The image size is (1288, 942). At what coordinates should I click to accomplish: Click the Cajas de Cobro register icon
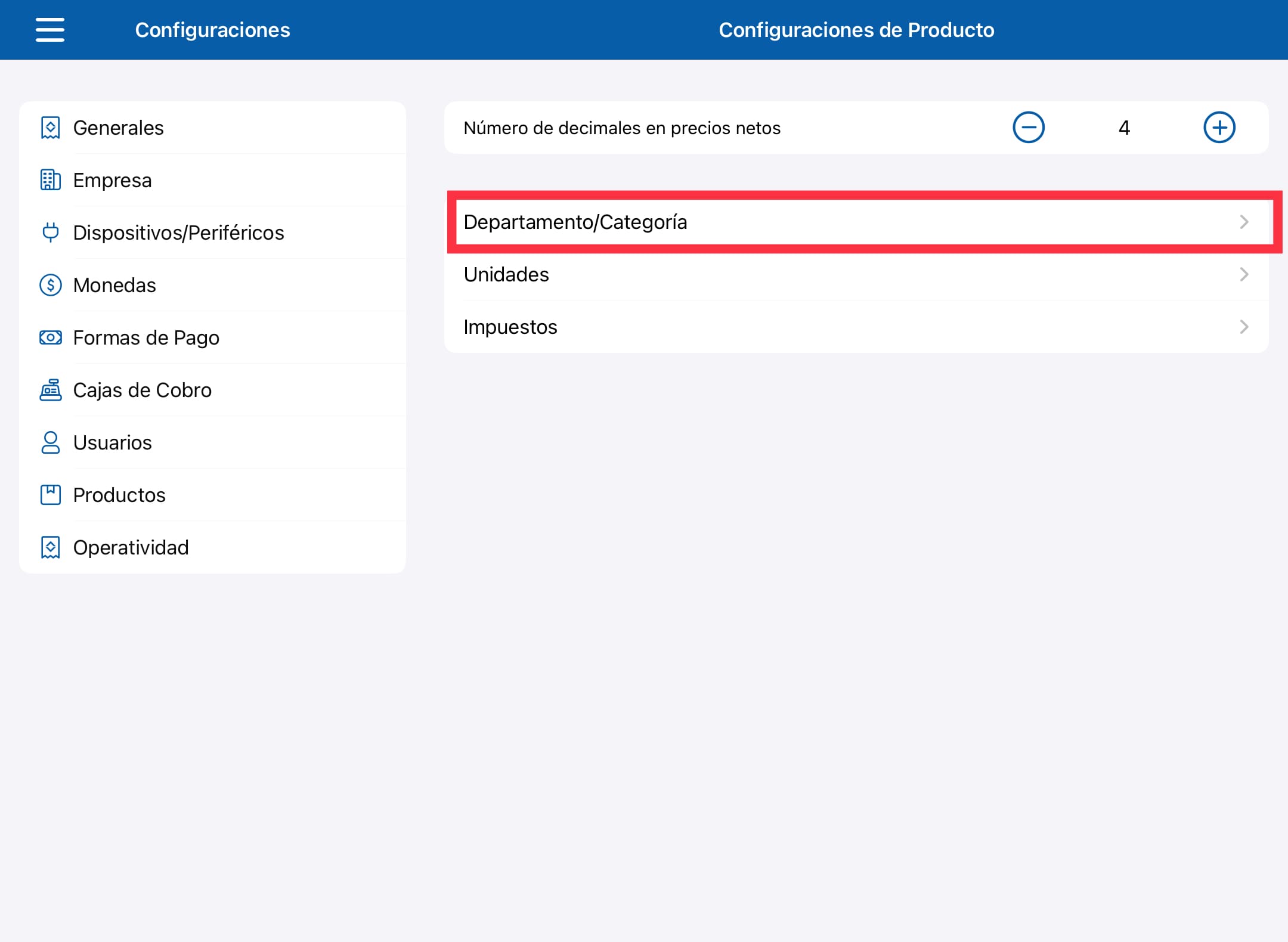coord(51,390)
